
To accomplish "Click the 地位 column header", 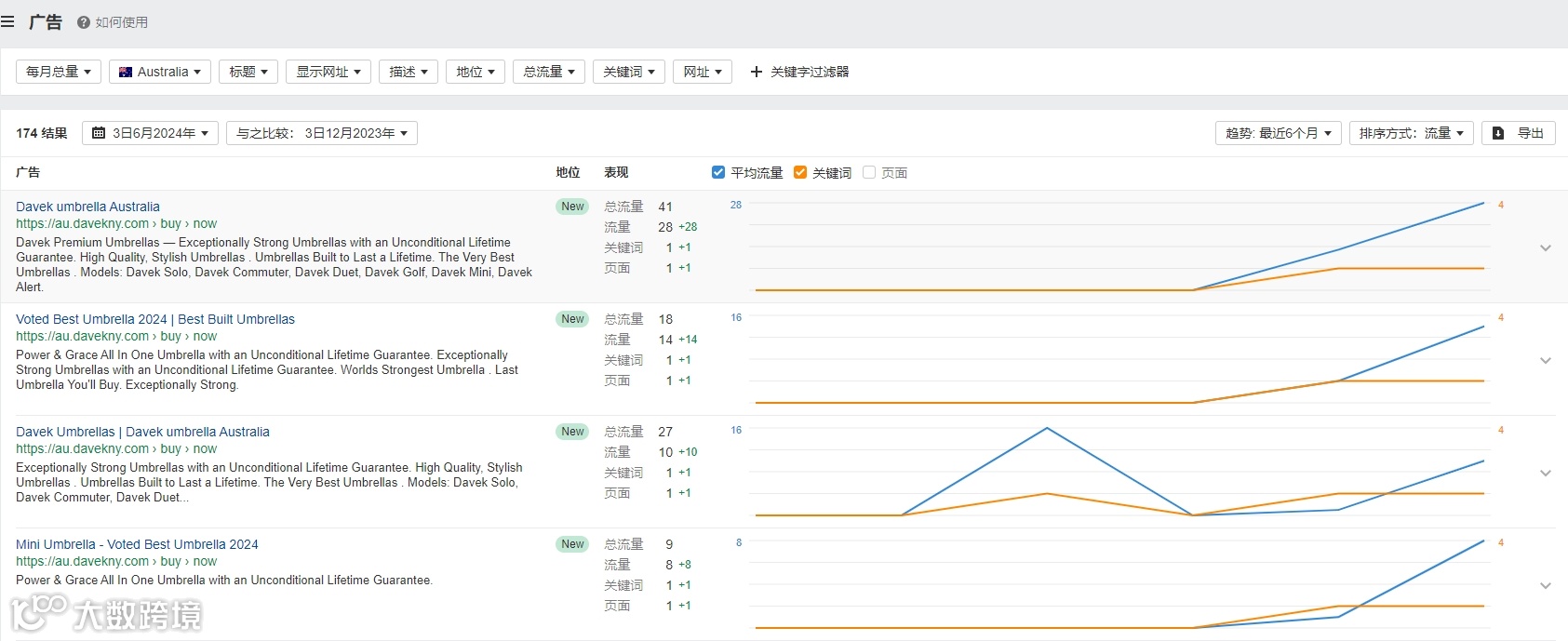I will coord(568,172).
